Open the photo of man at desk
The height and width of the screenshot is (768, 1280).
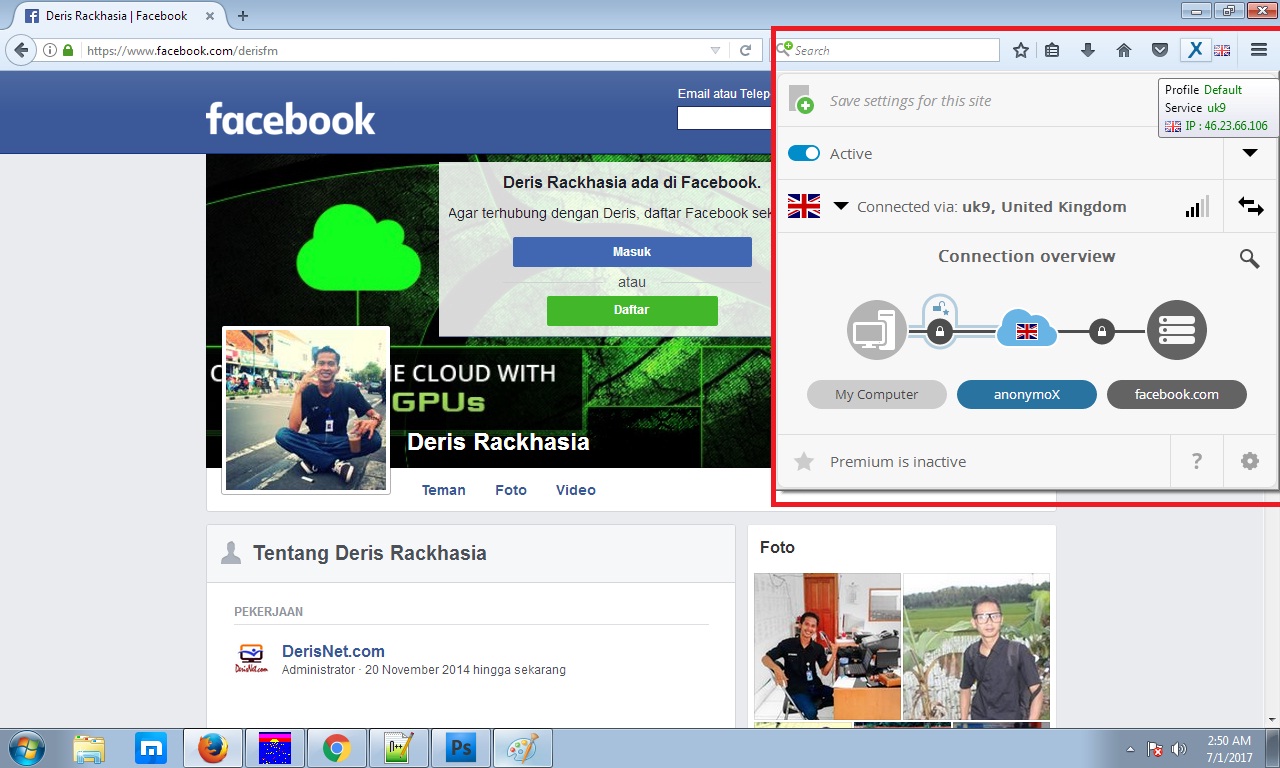(827, 647)
